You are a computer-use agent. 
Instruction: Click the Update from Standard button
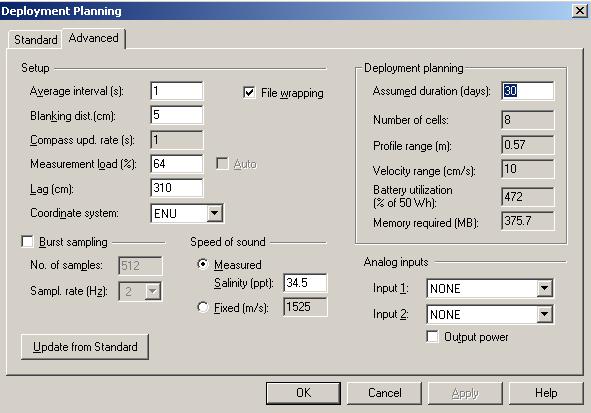click(85, 347)
